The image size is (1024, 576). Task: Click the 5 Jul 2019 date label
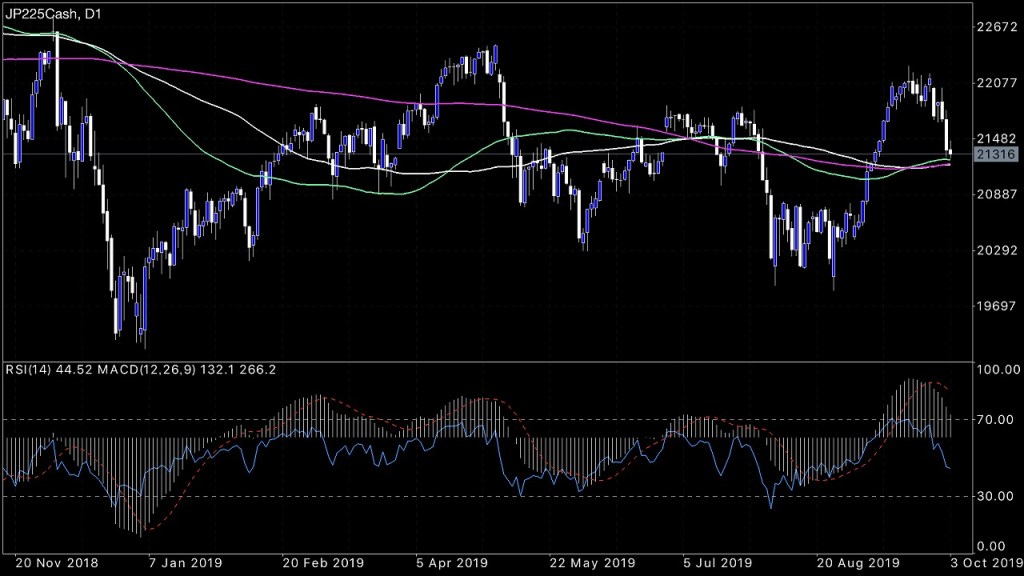[720, 561]
